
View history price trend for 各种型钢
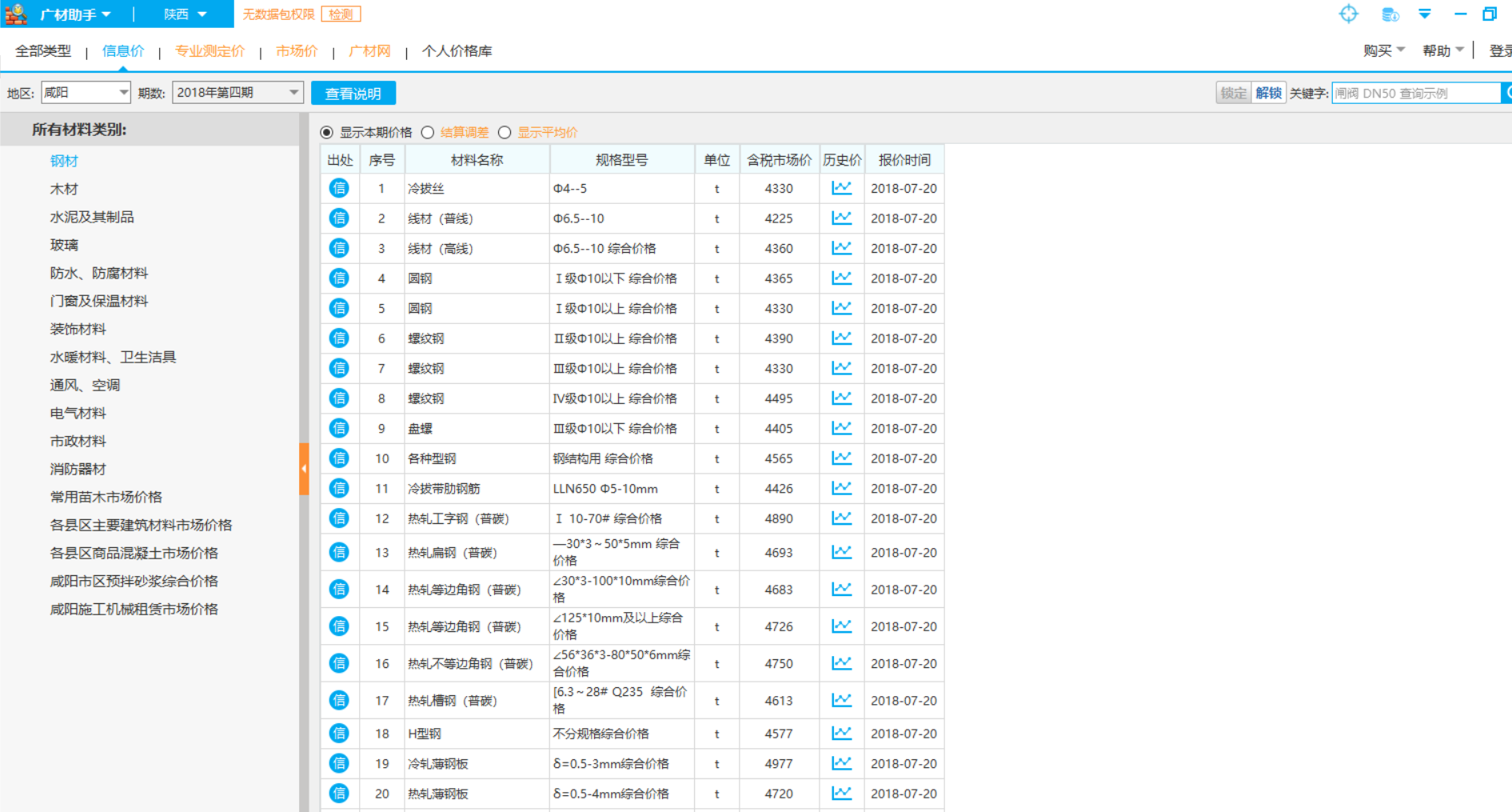click(841, 458)
